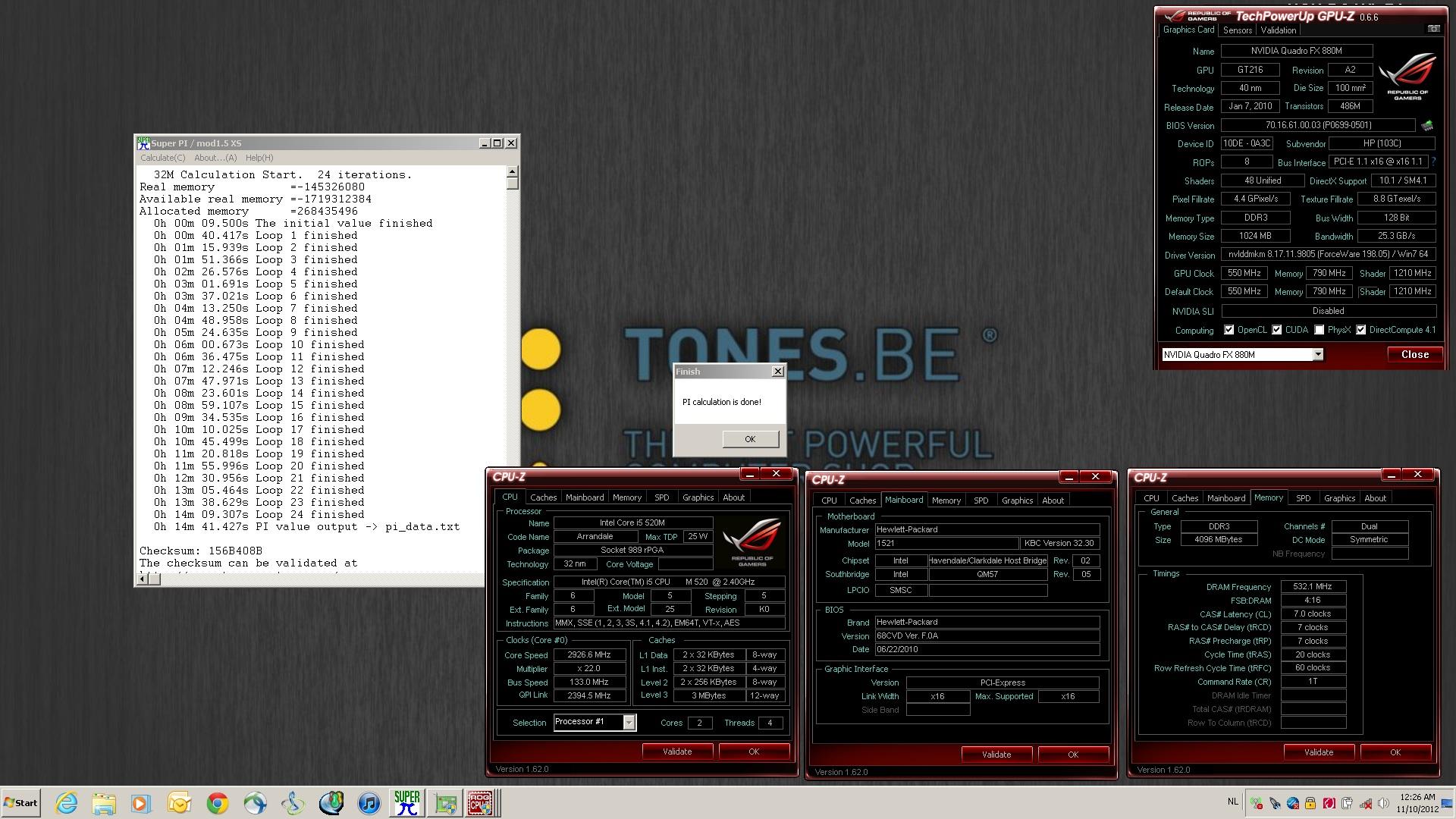
Task: Click the BIOS Version field in GPU-Z
Action: point(1317,125)
